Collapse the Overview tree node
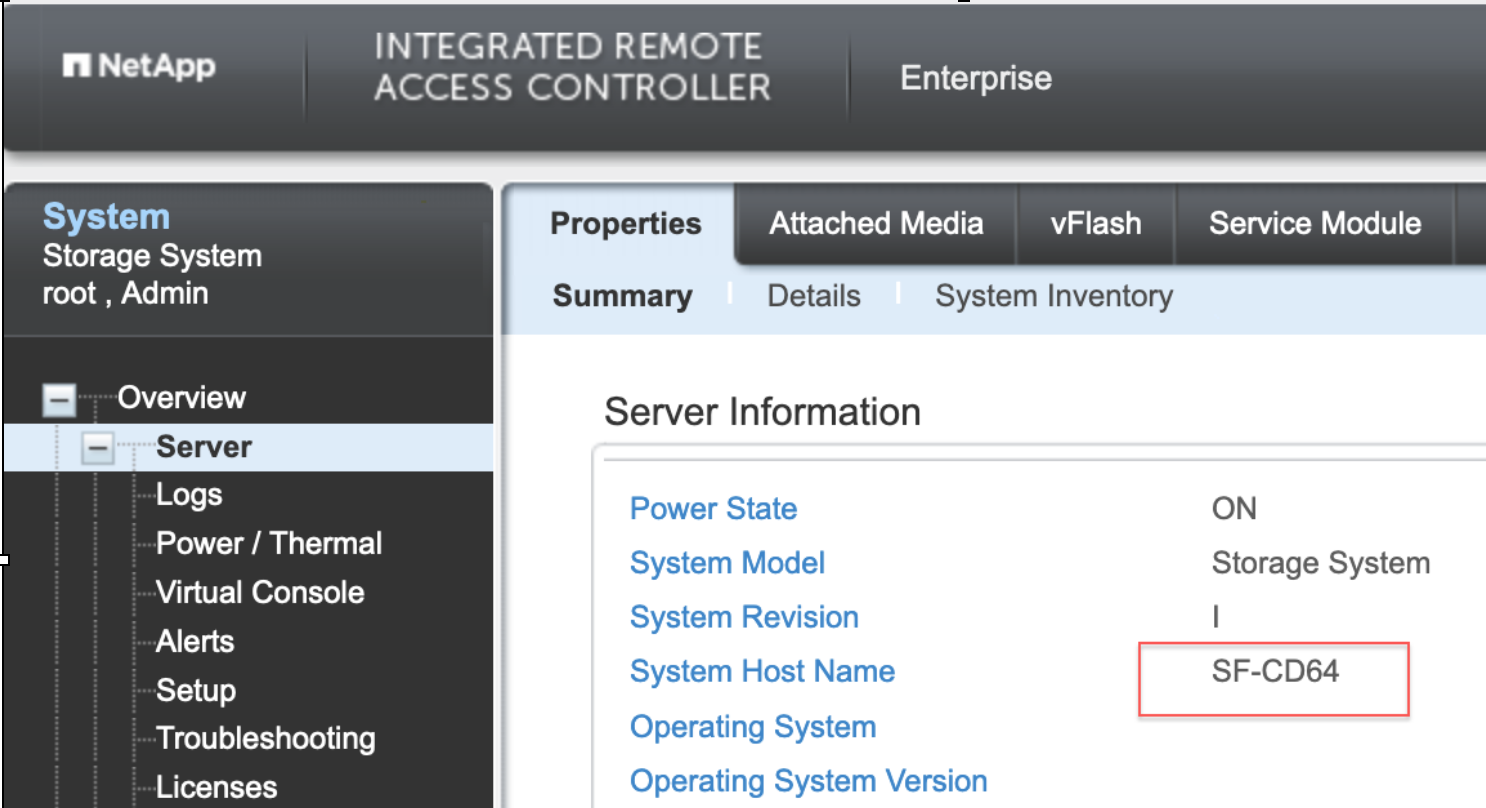This screenshot has width=1486, height=808. click(58, 400)
